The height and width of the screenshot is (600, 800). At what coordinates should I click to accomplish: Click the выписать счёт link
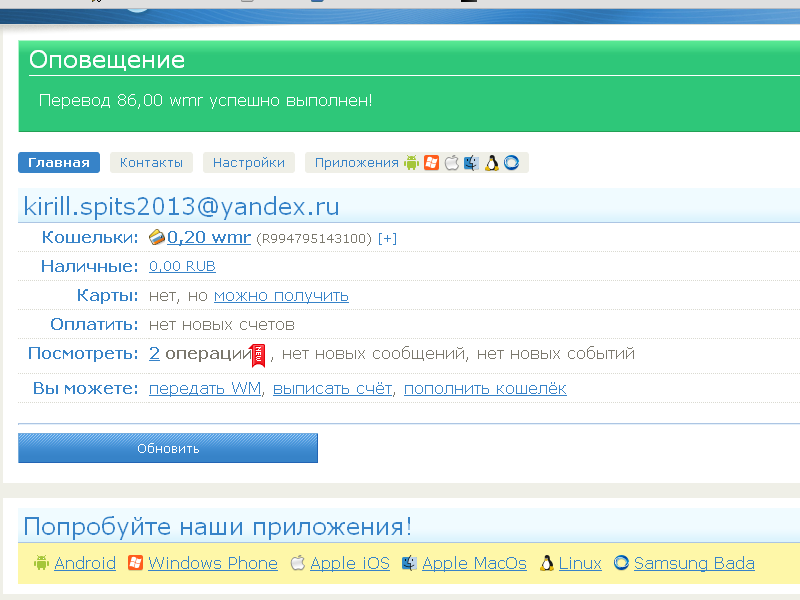point(333,388)
